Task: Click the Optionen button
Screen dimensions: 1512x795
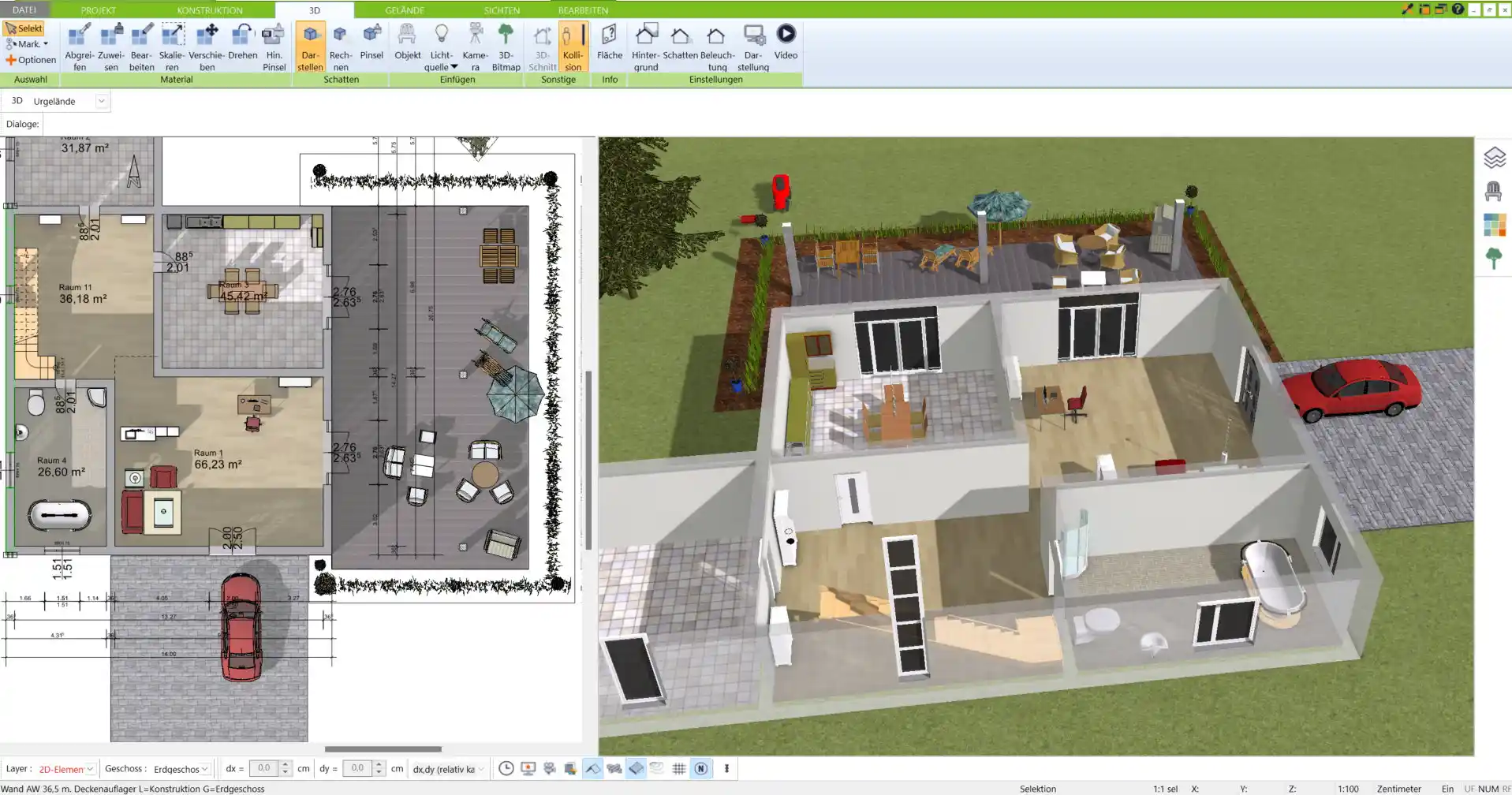Action: click(31, 60)
